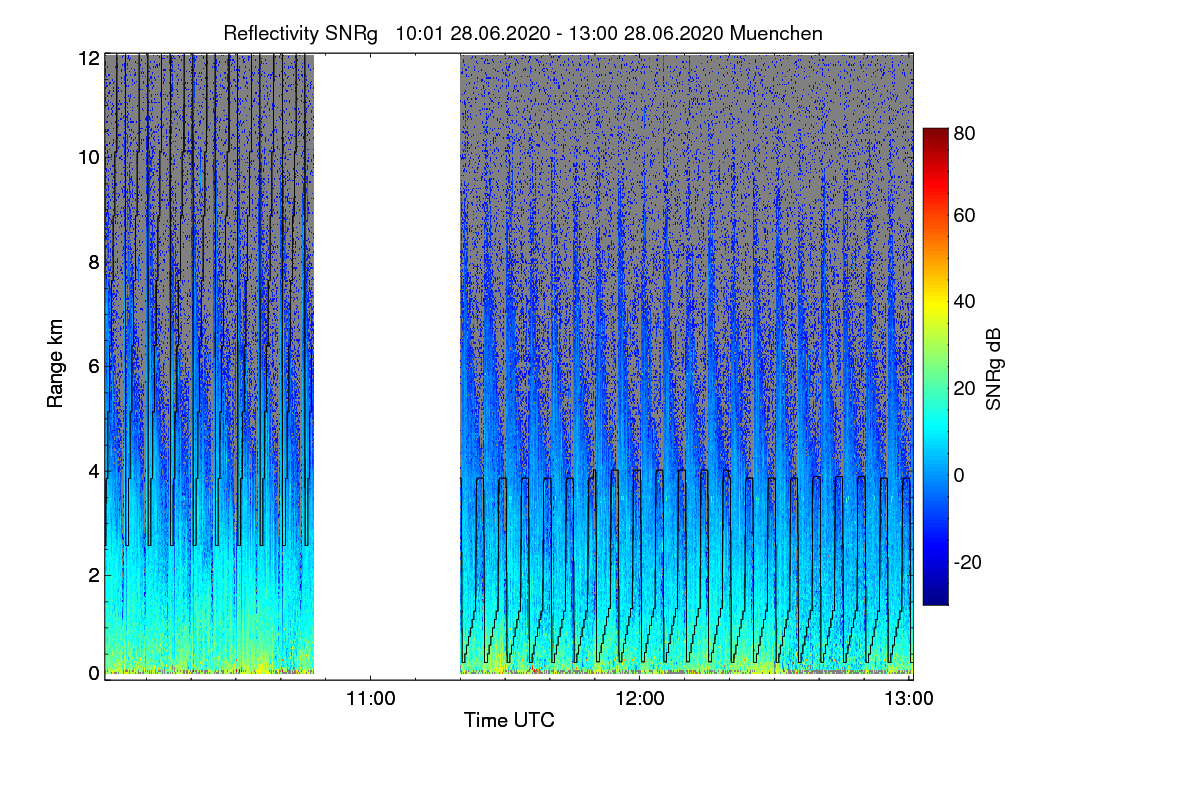This screenshot has height=800, width=1200.
Task: Click the 'Time UTC' x-axis label
Action: tap(509, 720)
